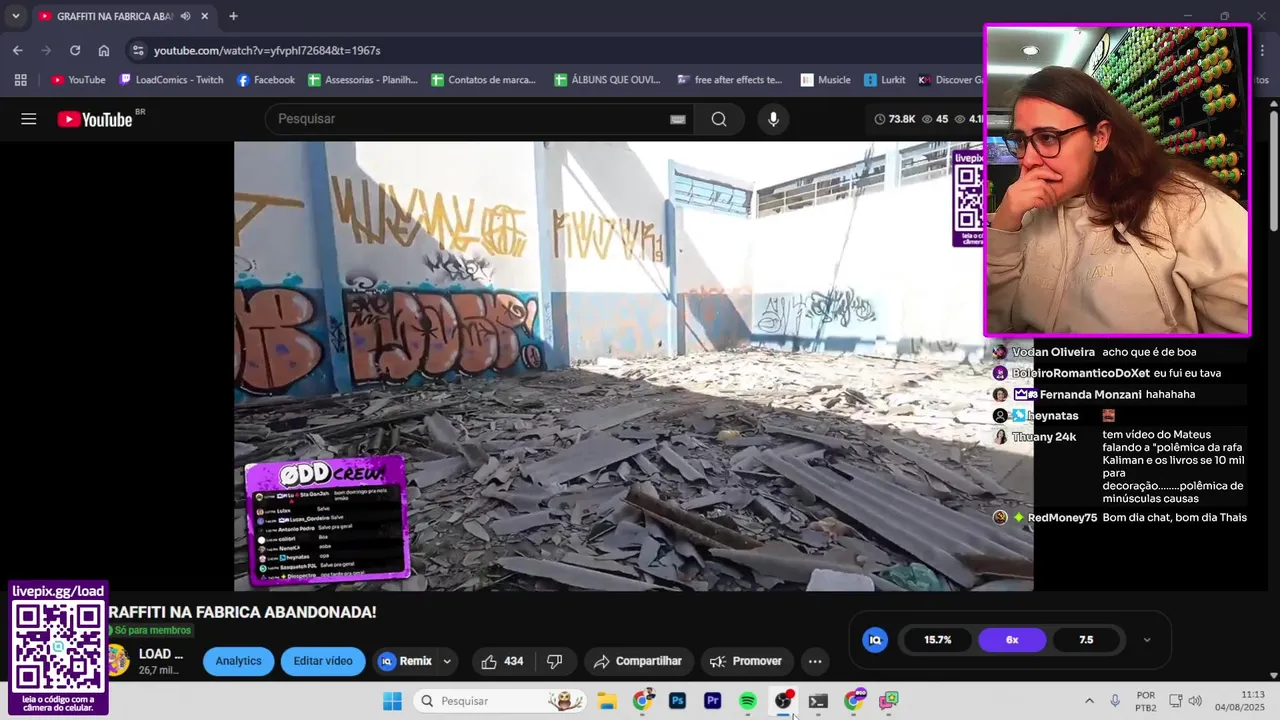This screenshot has height=720, width=1280.
Task: Open the volume control in tray
Action: pyautogui.click(x=1195, y=701)
